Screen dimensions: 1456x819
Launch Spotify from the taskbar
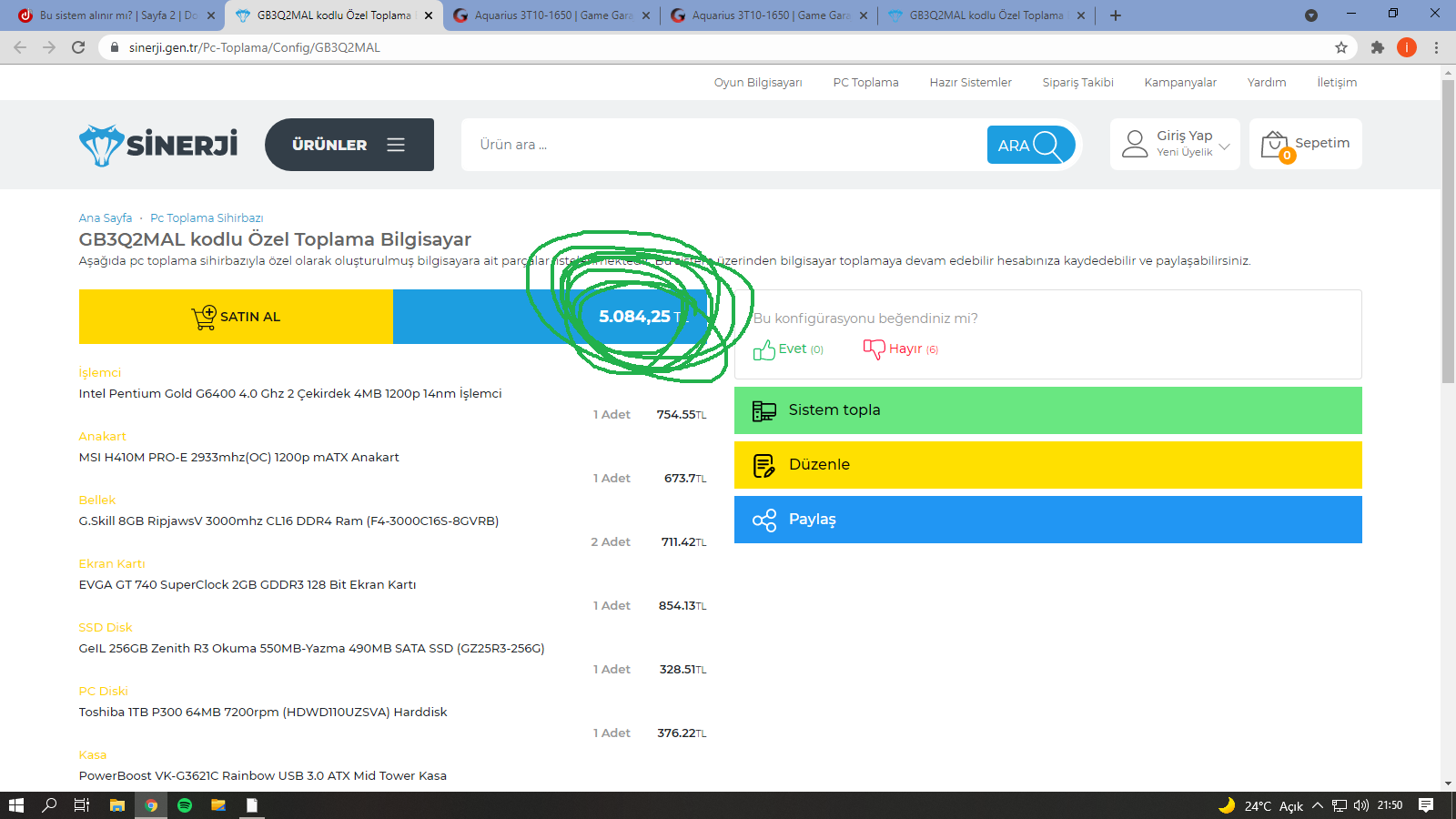[185, 805]
